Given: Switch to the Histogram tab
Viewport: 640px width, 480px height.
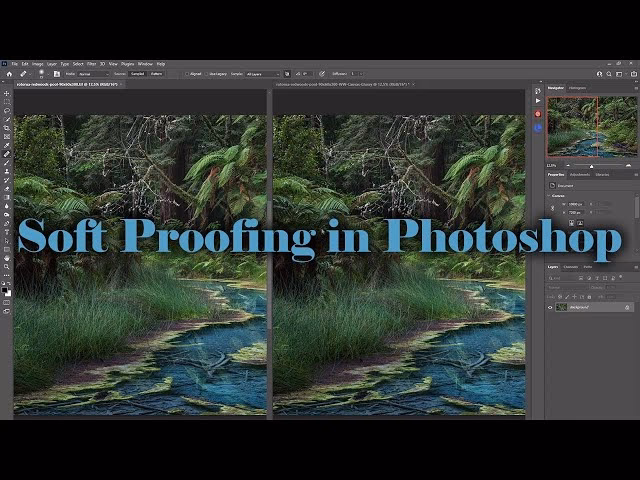Looking at the screenshot, I should [578, 88].
